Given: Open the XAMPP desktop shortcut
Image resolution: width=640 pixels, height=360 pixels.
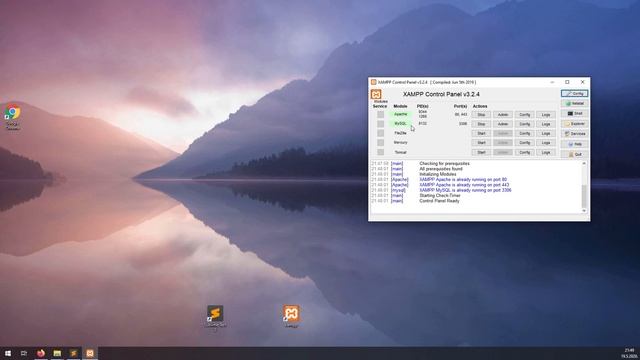Looking at the screenshot, I should (x=291, y=316).
